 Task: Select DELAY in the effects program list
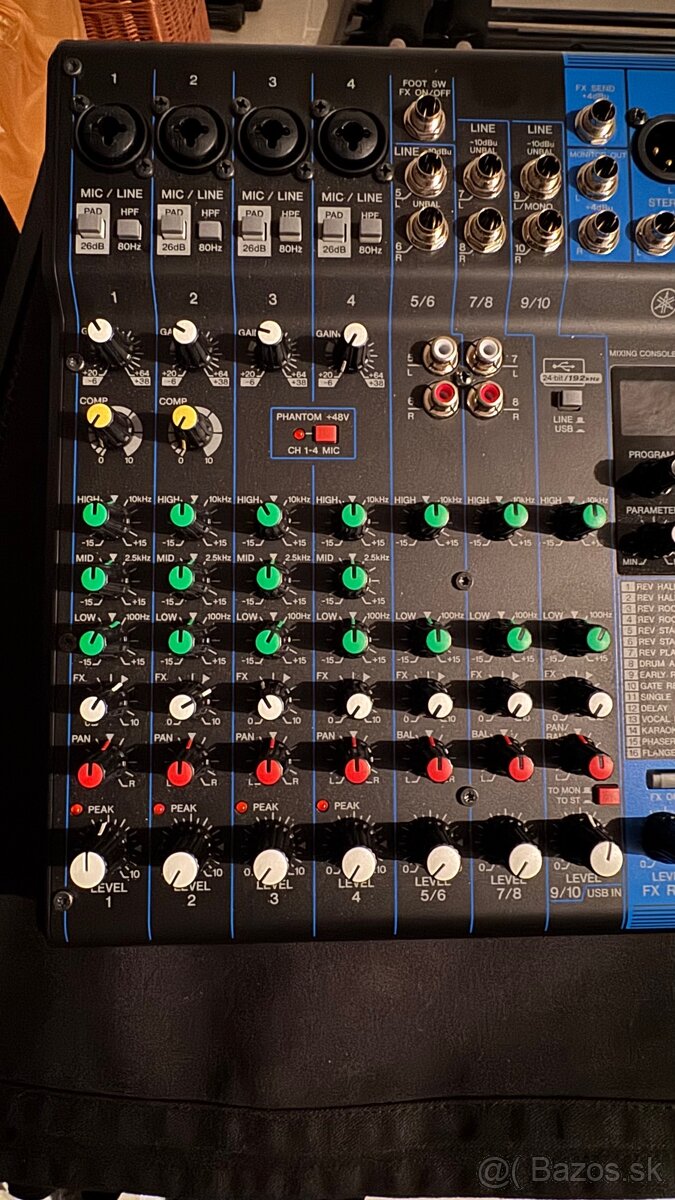647,707
